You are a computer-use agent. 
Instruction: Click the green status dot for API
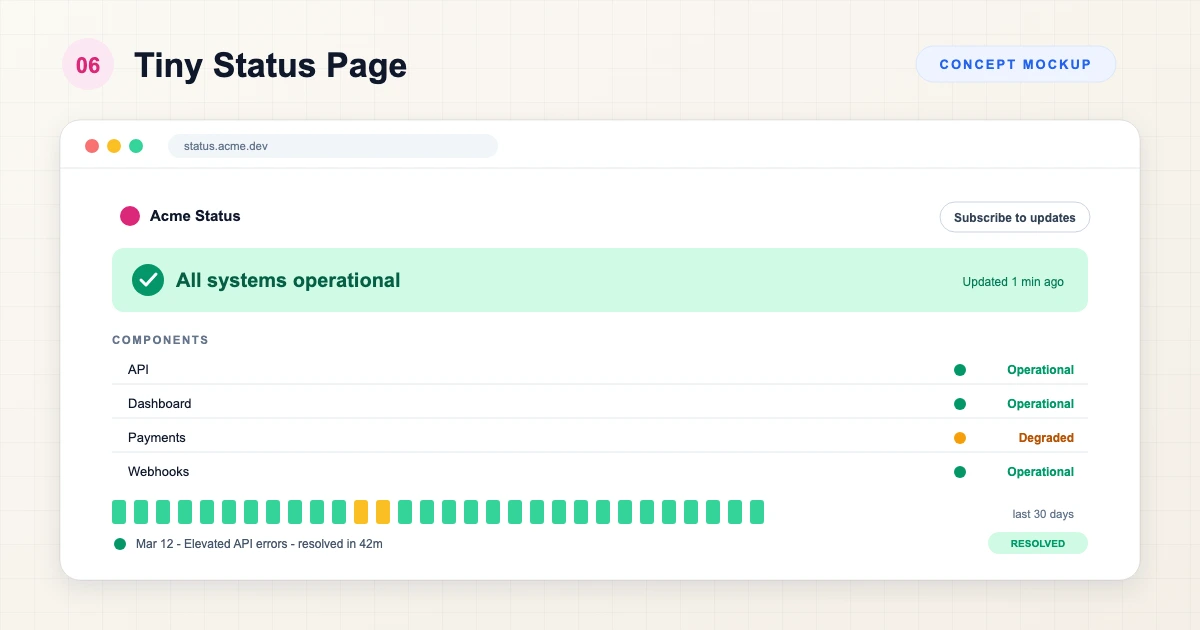point(960,370)
